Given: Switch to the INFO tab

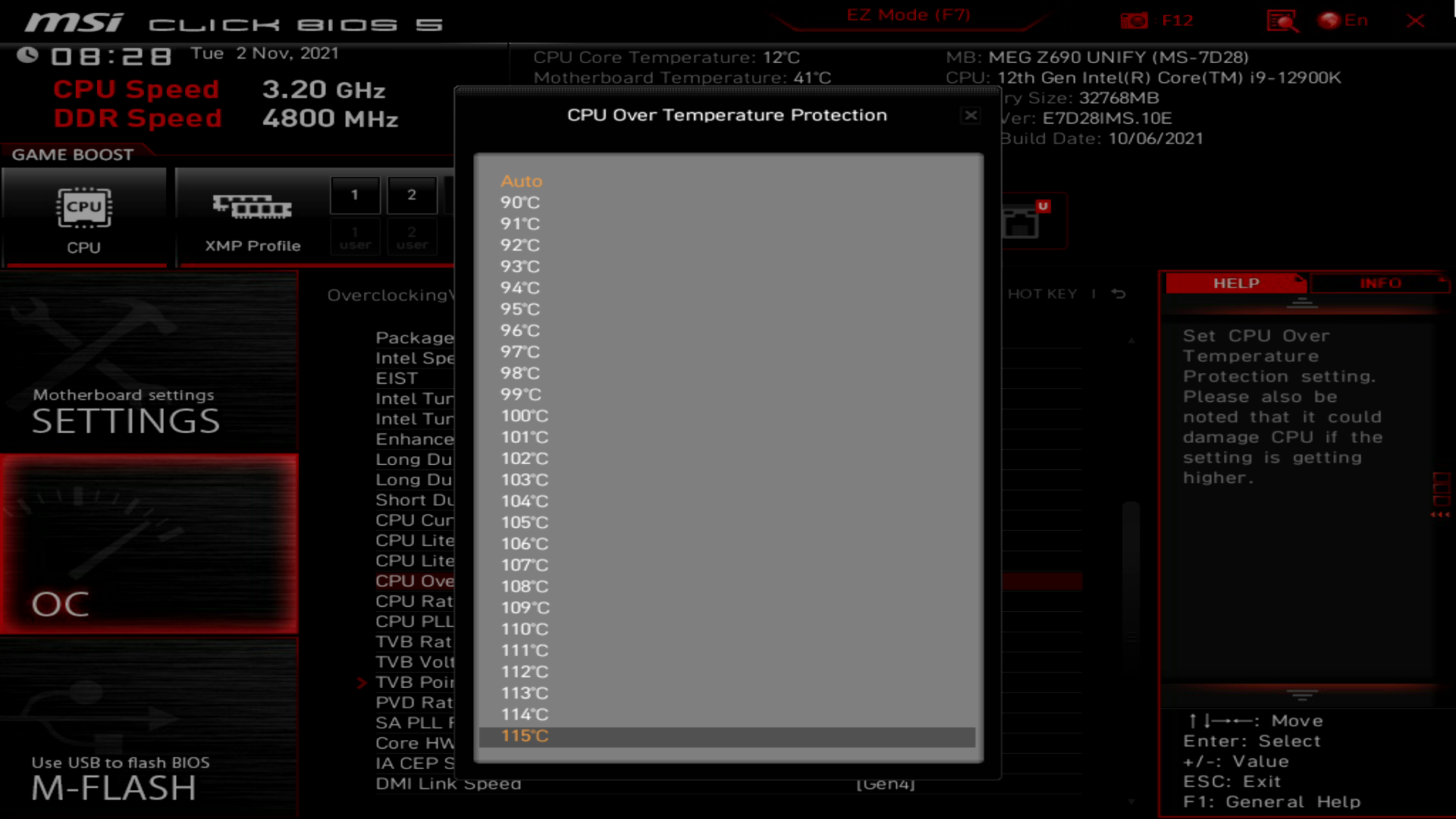Looking at the screenshot, I should tap(1380, 283).
